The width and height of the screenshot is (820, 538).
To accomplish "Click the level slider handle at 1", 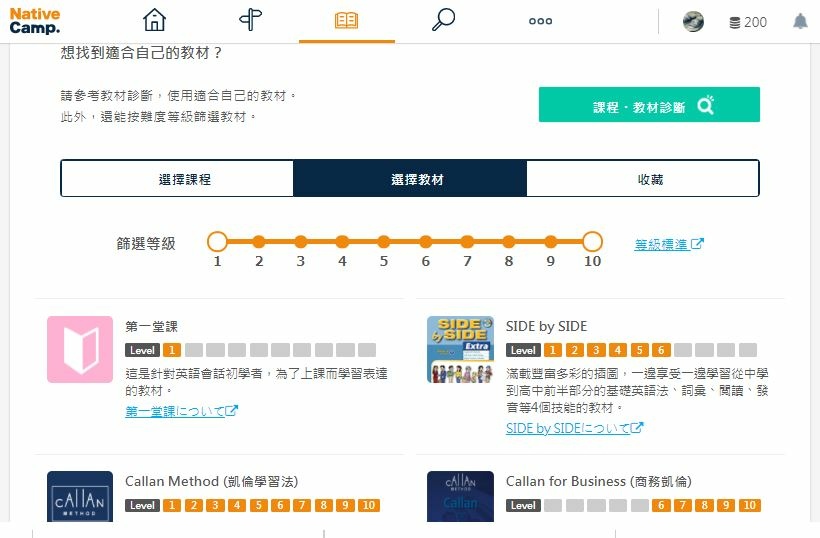I will 217,242.
